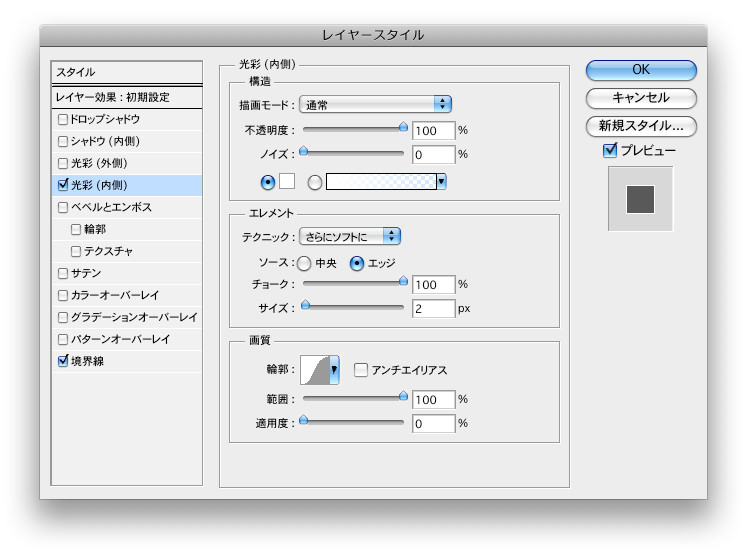This screenshot has height=554, width=747.
Task: Click the OK button
Action: [x=641, y=70]
